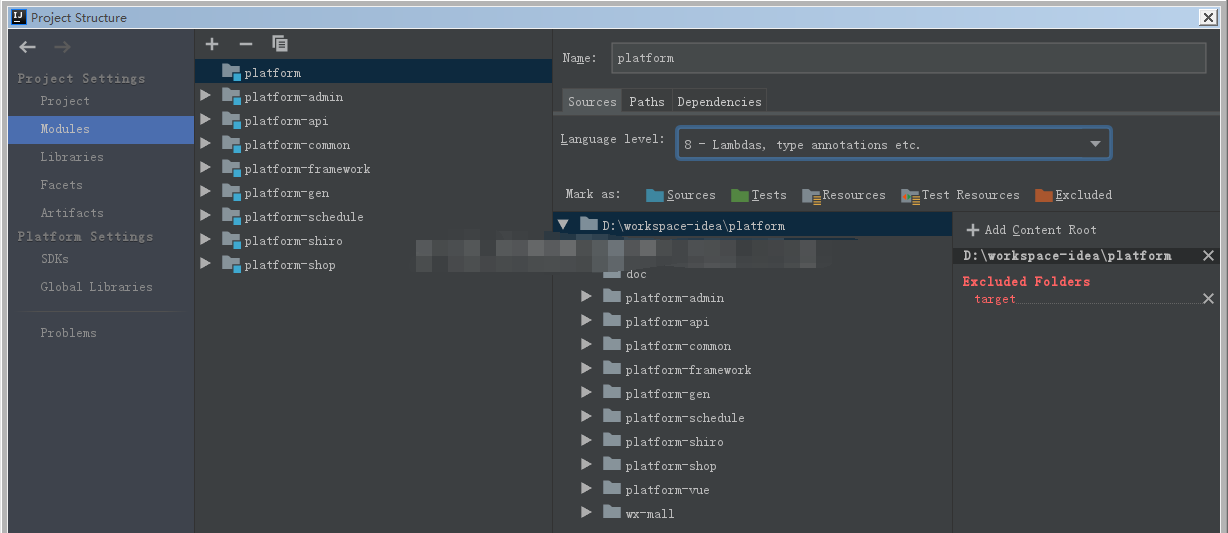Viewport: 1228px width, 533px height.
Task: Mark folder as Resources
Action: 844,195
